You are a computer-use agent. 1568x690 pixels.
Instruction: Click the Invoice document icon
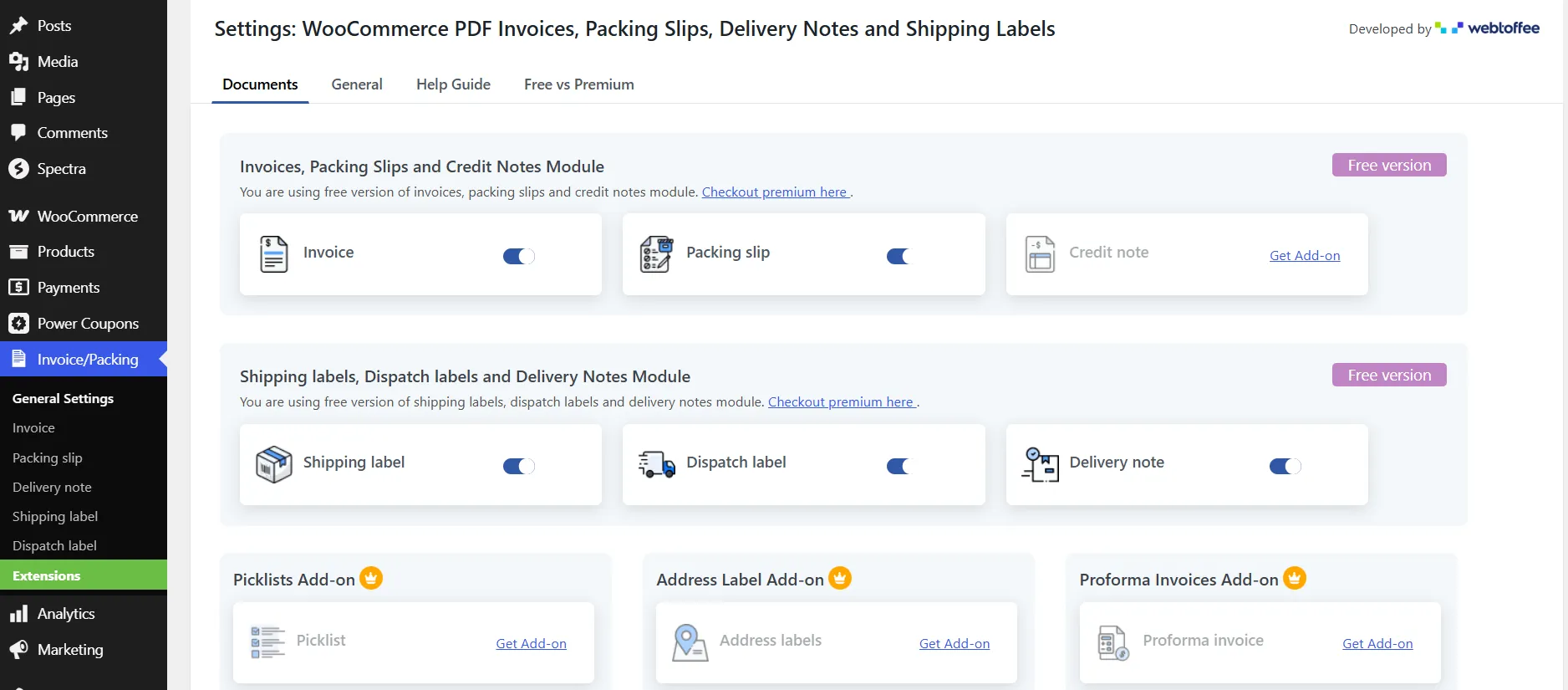pyautogui.click(x=274, y=254)
